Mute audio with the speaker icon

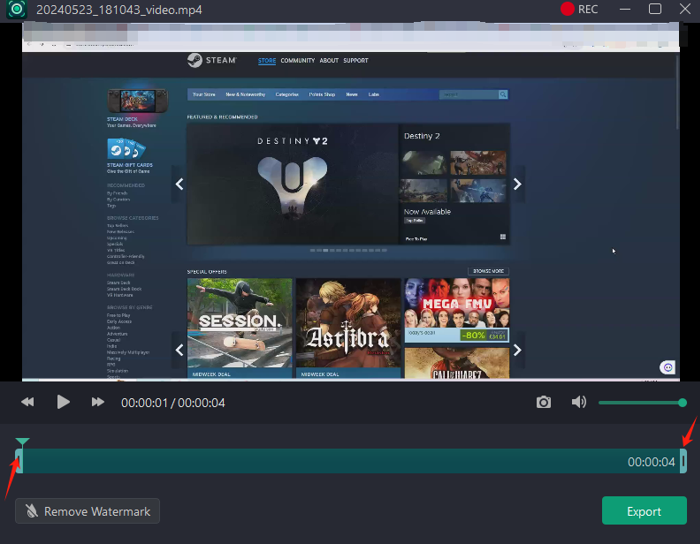click(x=578, y=402)
